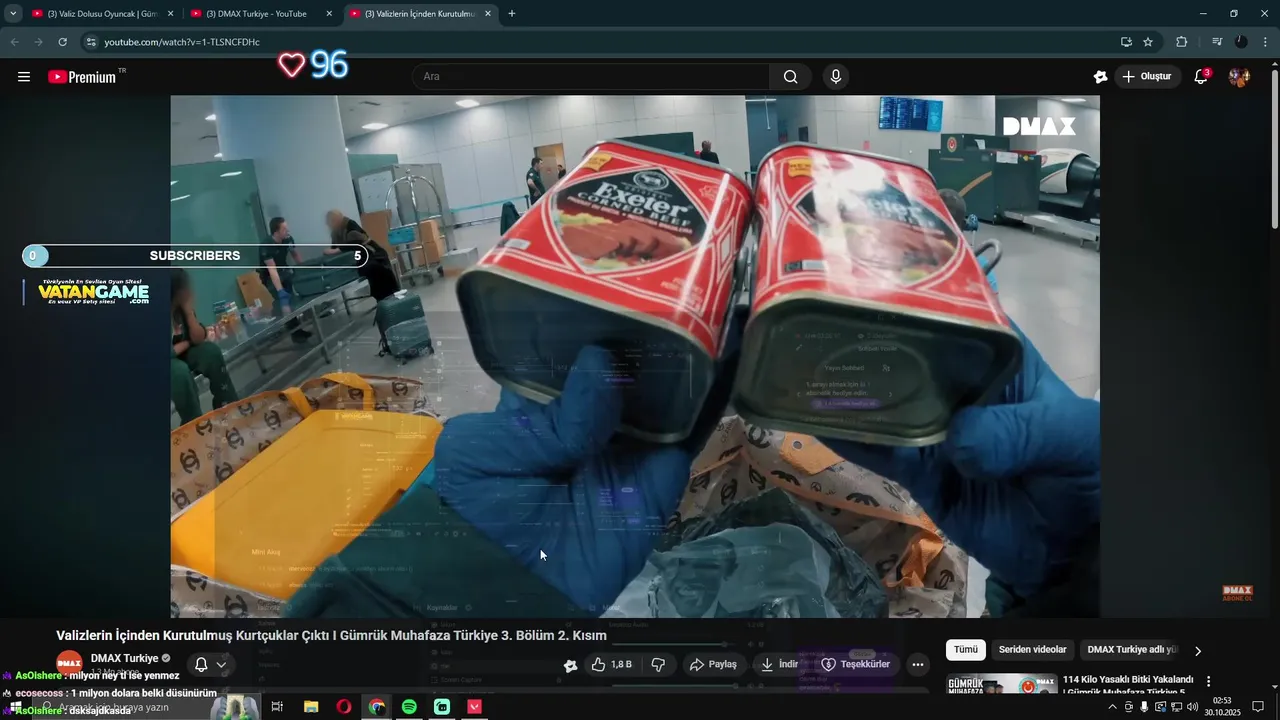Viewport: 1280px width, 720px height.
Task: Open Opera browser from taskbar
Action: click(x=344, y=707)
